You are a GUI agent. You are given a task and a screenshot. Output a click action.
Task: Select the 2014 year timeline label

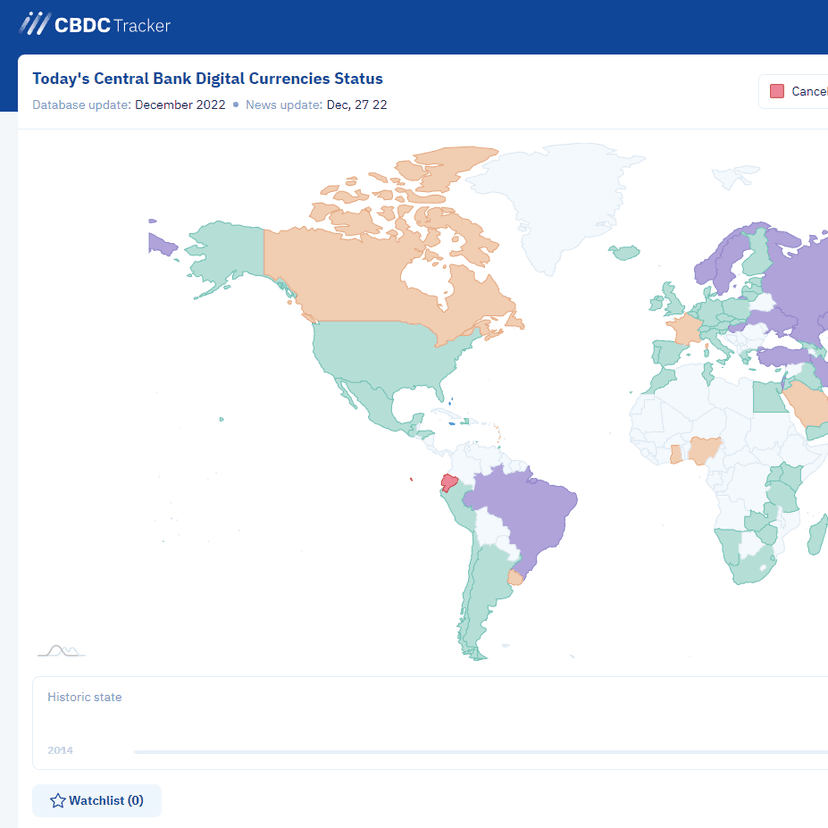[x=60, y=750]
